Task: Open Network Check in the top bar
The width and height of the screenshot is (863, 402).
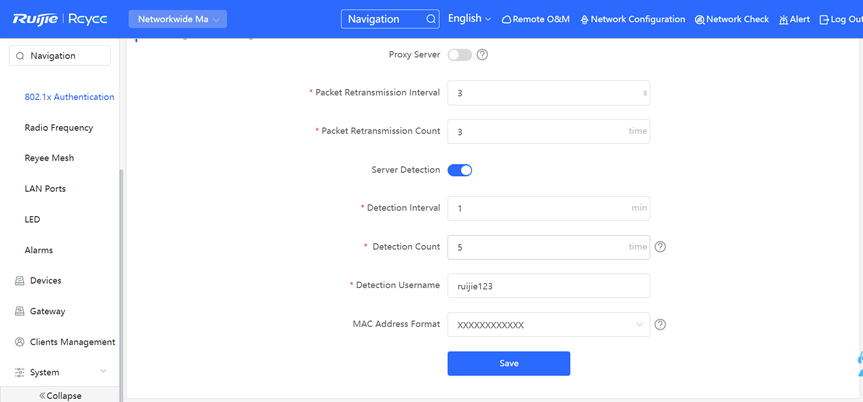Action: 732,19
